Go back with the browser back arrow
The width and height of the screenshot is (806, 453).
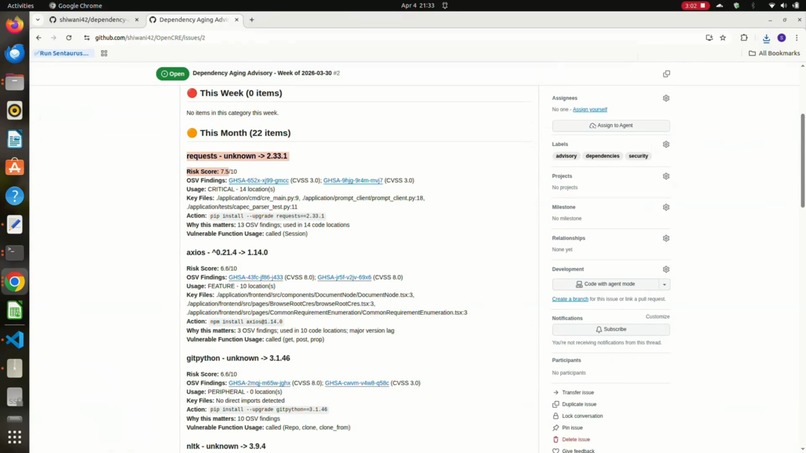39,38
